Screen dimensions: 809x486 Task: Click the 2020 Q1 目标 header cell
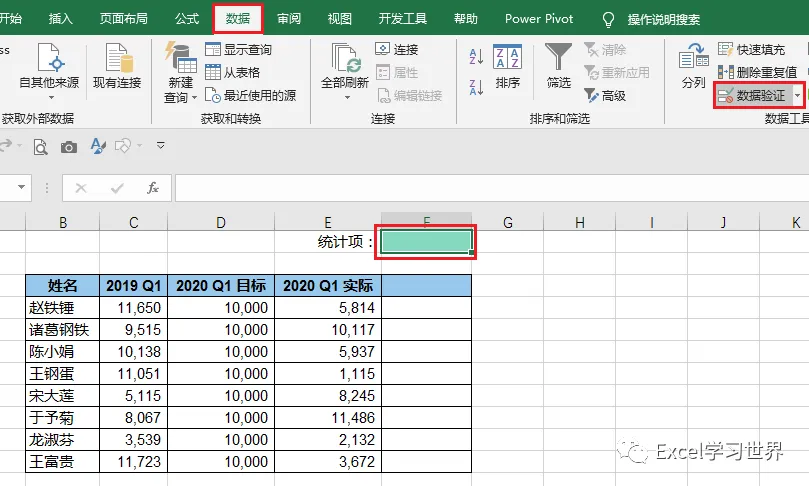221,285
